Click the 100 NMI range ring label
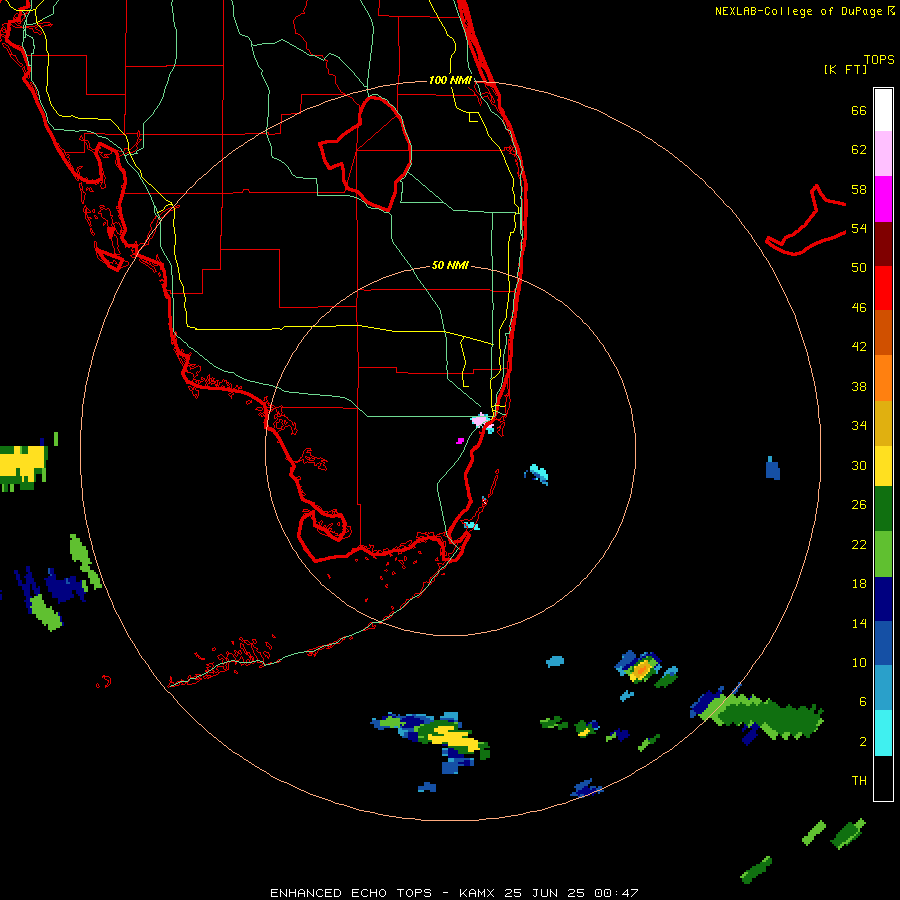The image size is (900, 900). tap(450, 80)
